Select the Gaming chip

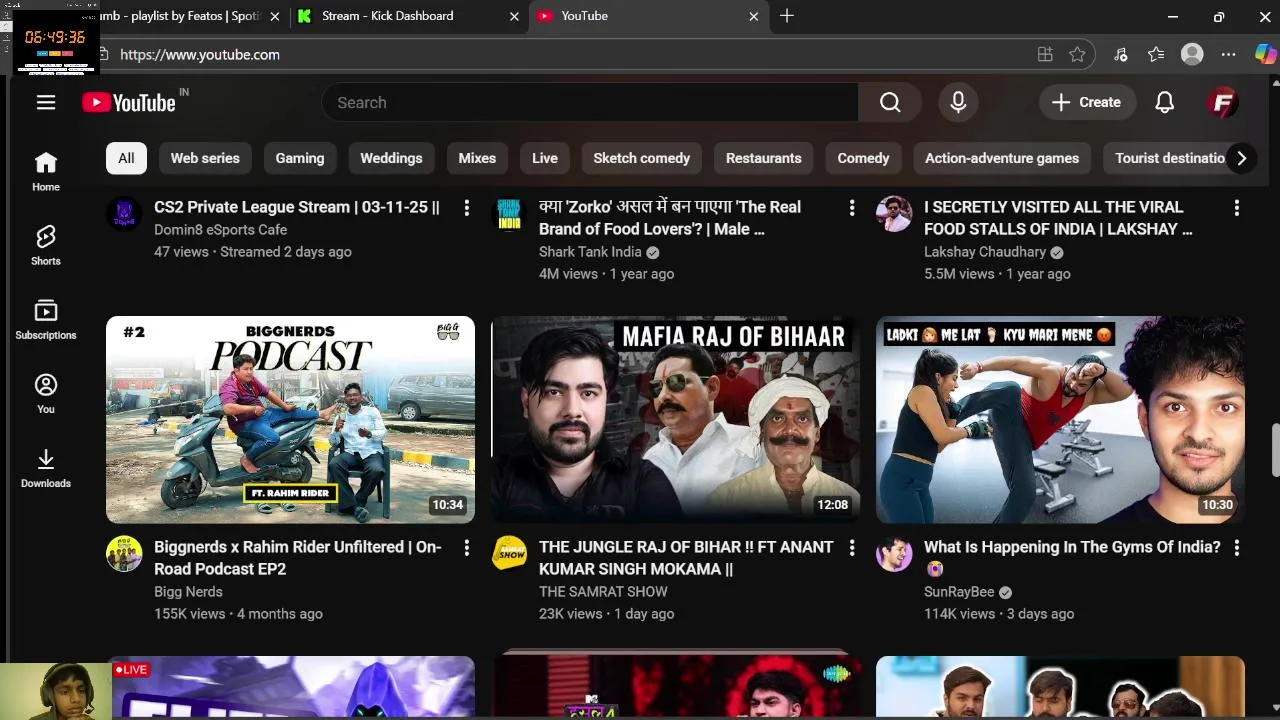[x=300, y=158]
